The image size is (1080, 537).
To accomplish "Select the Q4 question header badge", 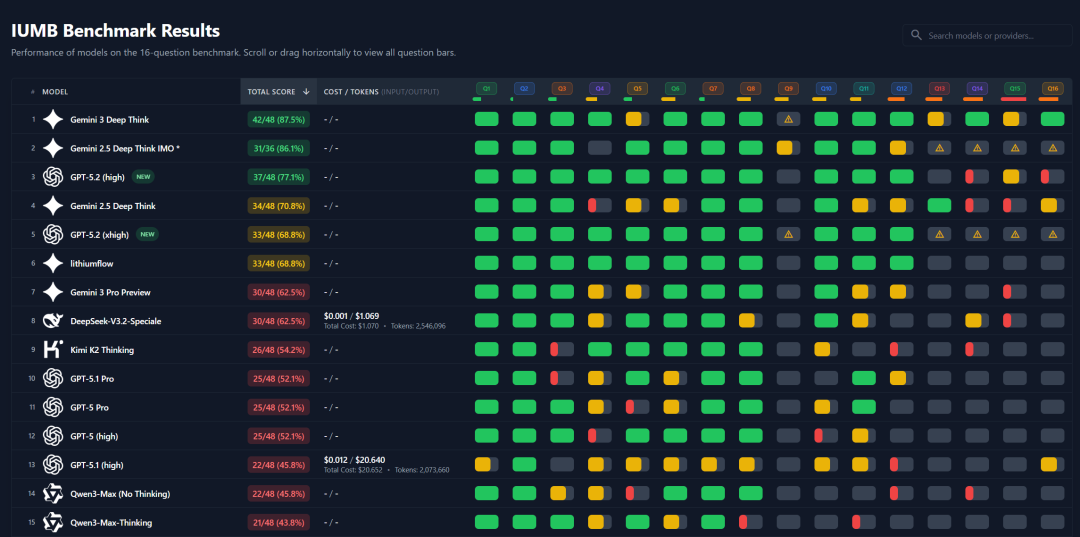I will pos(600,89).
